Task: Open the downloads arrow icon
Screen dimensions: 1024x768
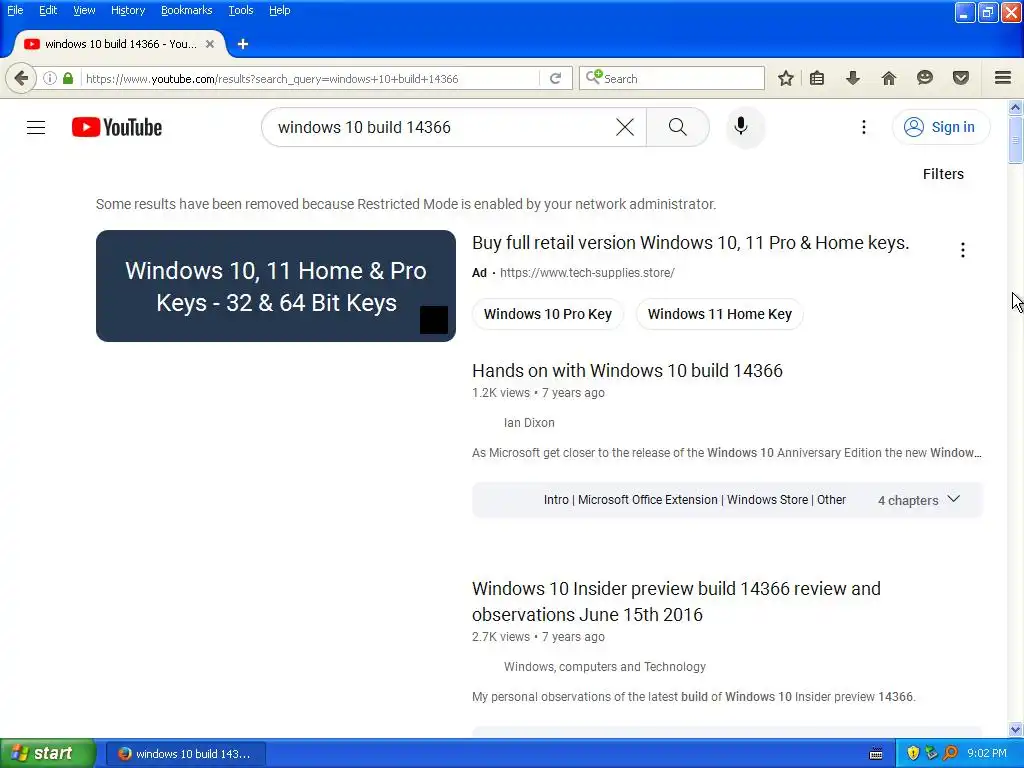Action: pos(852,78)
